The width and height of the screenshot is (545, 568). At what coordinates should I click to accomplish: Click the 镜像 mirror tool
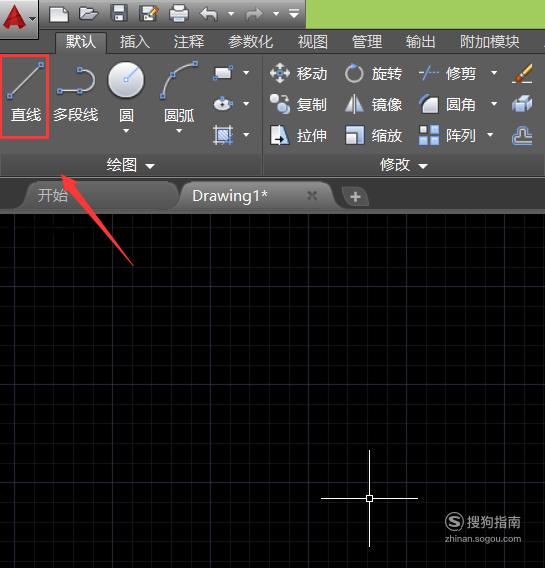tap(373, 104)
